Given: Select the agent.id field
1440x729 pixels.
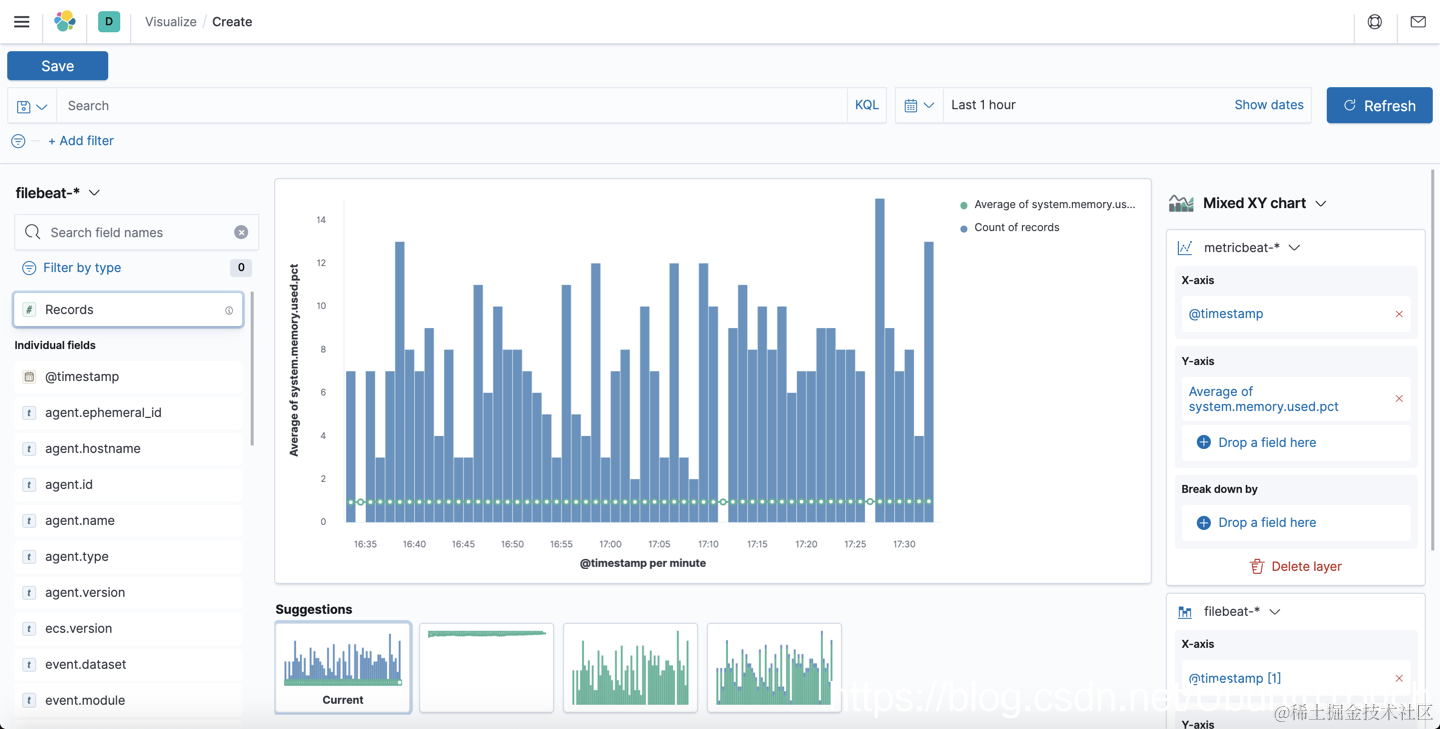Looking at the screenshot, I should 128,485.
